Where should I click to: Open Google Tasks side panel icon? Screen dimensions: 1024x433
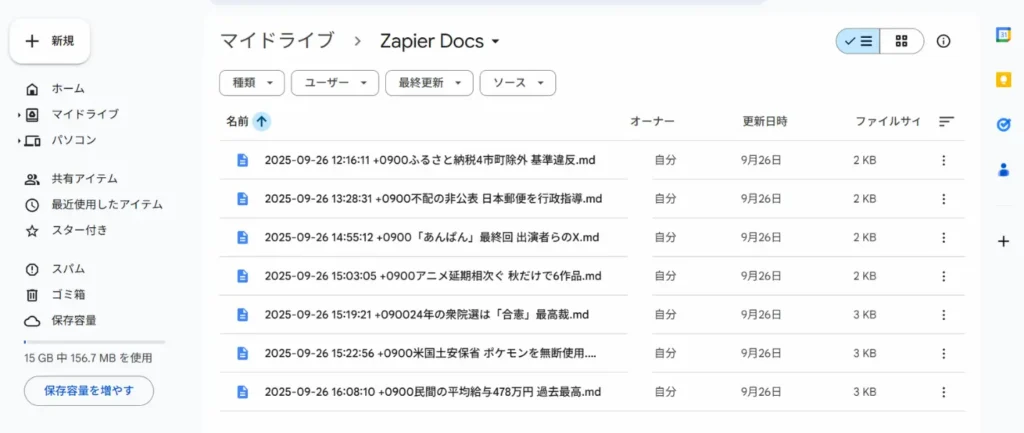[x=1003, y=124]
